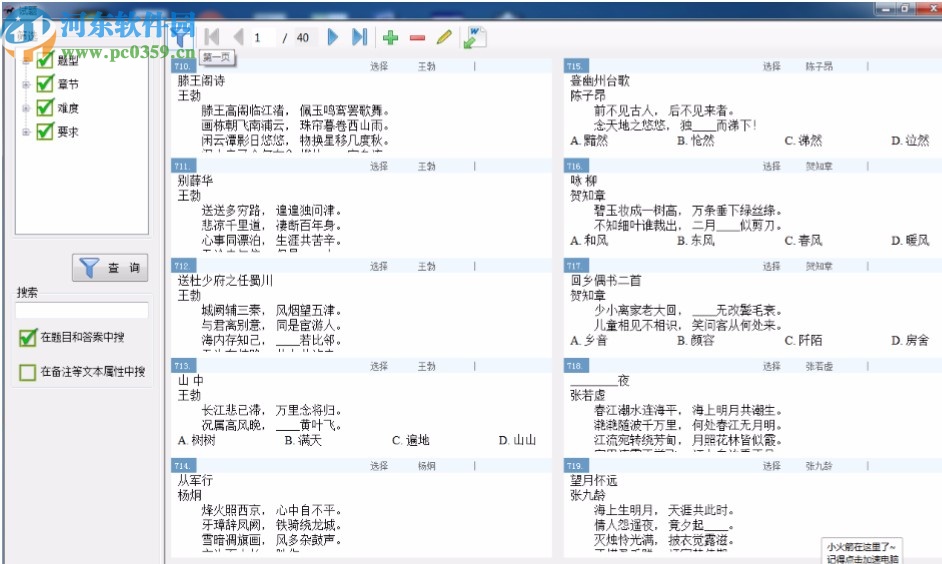
Task: Click option D. 山山 in question 713
Action: pyautogui.click(x=517, y=440)
